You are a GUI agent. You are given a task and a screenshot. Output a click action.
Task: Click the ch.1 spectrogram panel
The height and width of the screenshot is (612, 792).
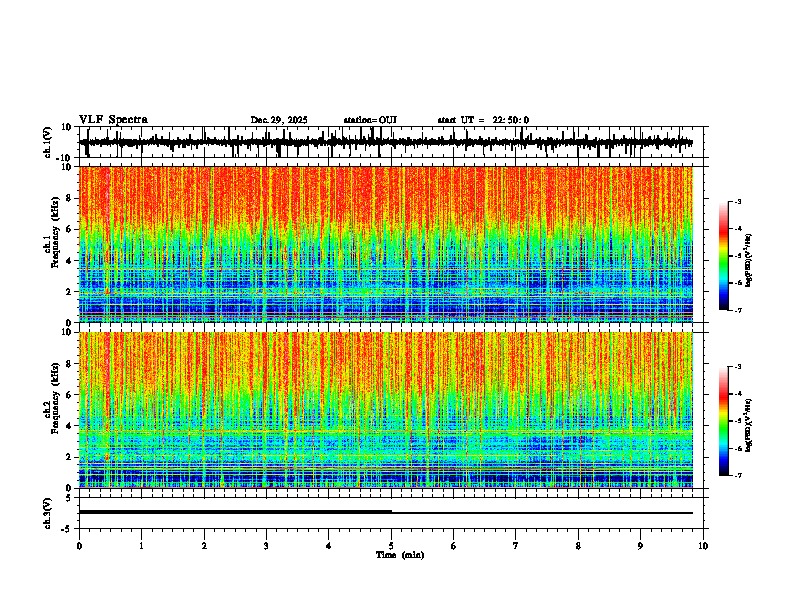[386, 244]
